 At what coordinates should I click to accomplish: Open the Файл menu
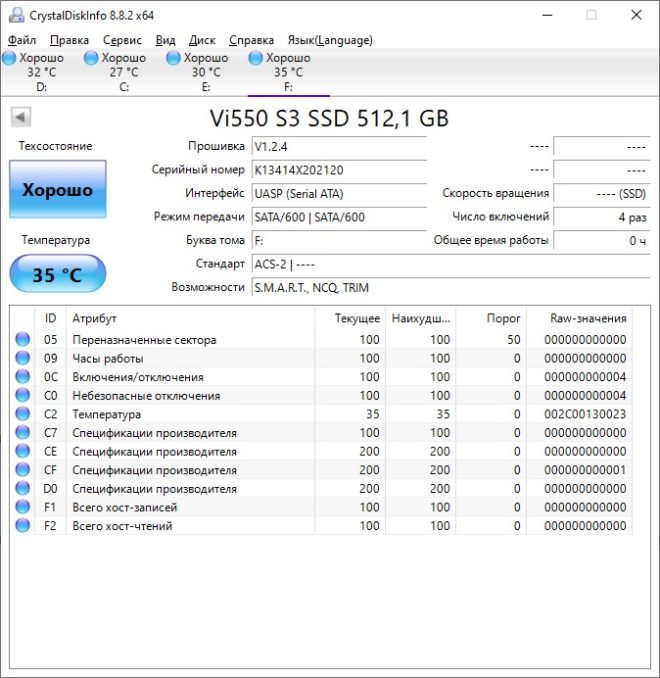point(22,40)
